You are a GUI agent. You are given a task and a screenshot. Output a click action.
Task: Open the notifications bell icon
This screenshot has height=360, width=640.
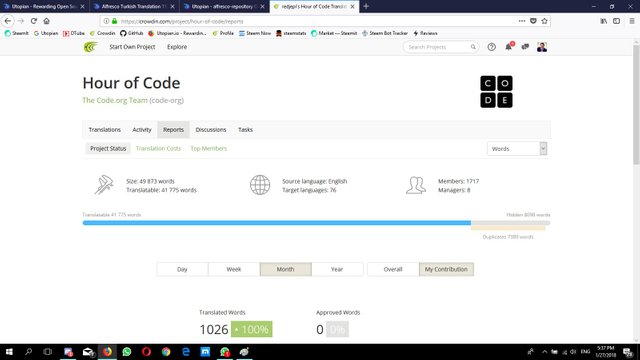click(509, 47)
